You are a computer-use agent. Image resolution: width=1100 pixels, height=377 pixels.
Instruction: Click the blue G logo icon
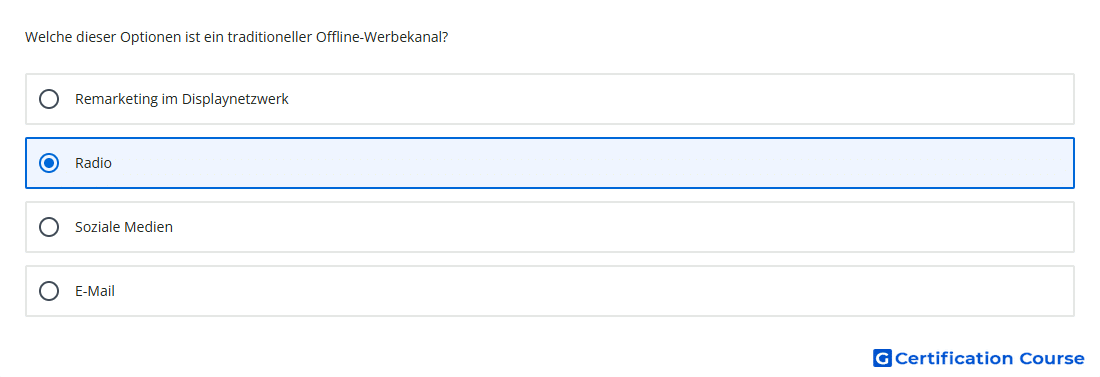[x=882, y=358]
